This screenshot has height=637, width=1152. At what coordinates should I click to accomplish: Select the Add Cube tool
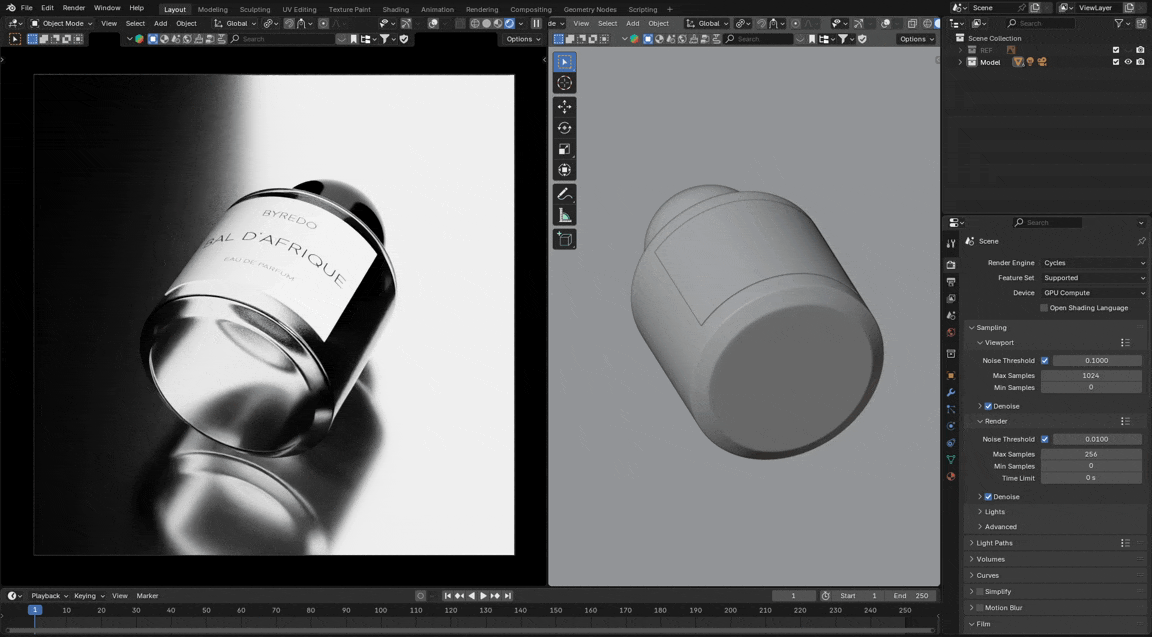pyautogui.click(x=564, y=239)
